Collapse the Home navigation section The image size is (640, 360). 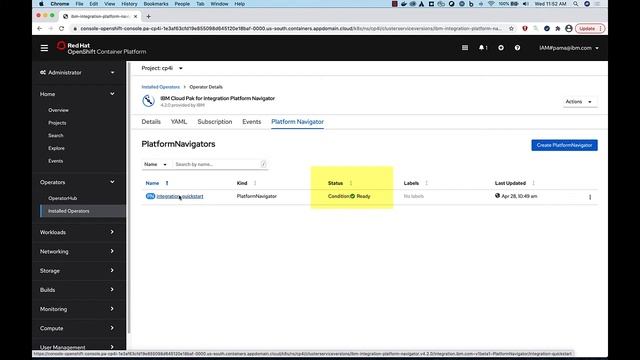pyautogui.click(x=77, y=94)
